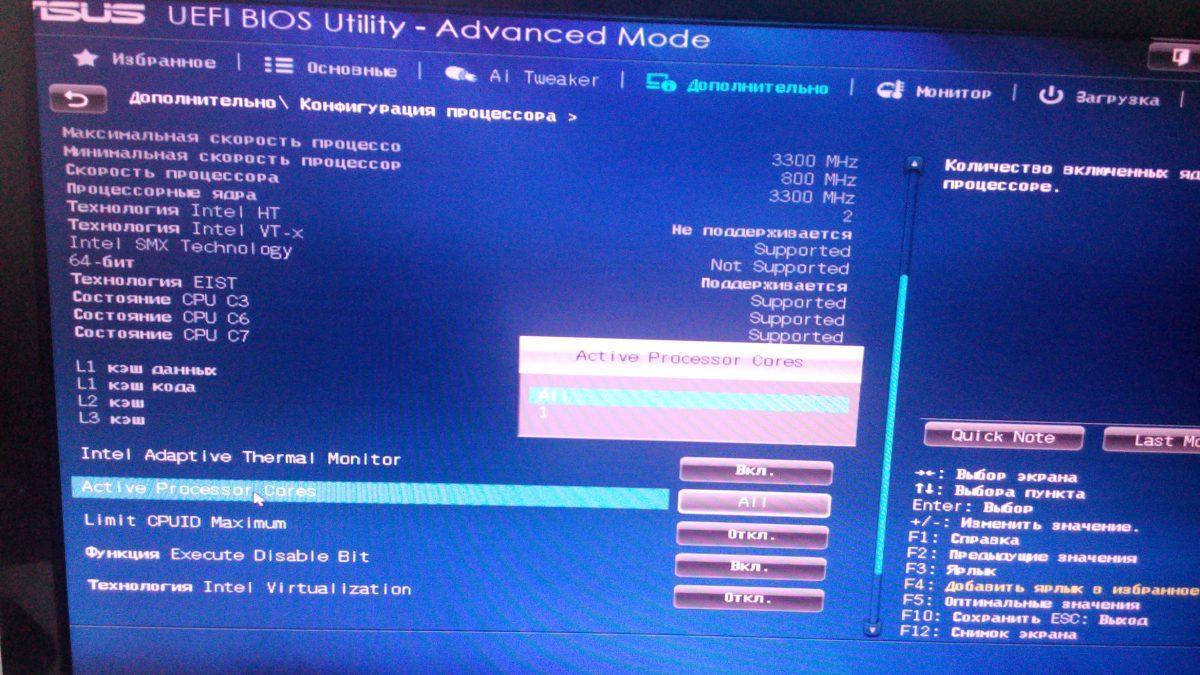Click the Ai Tweaker icon
The image size is (1200, 675).
click(x=460, y=75)
